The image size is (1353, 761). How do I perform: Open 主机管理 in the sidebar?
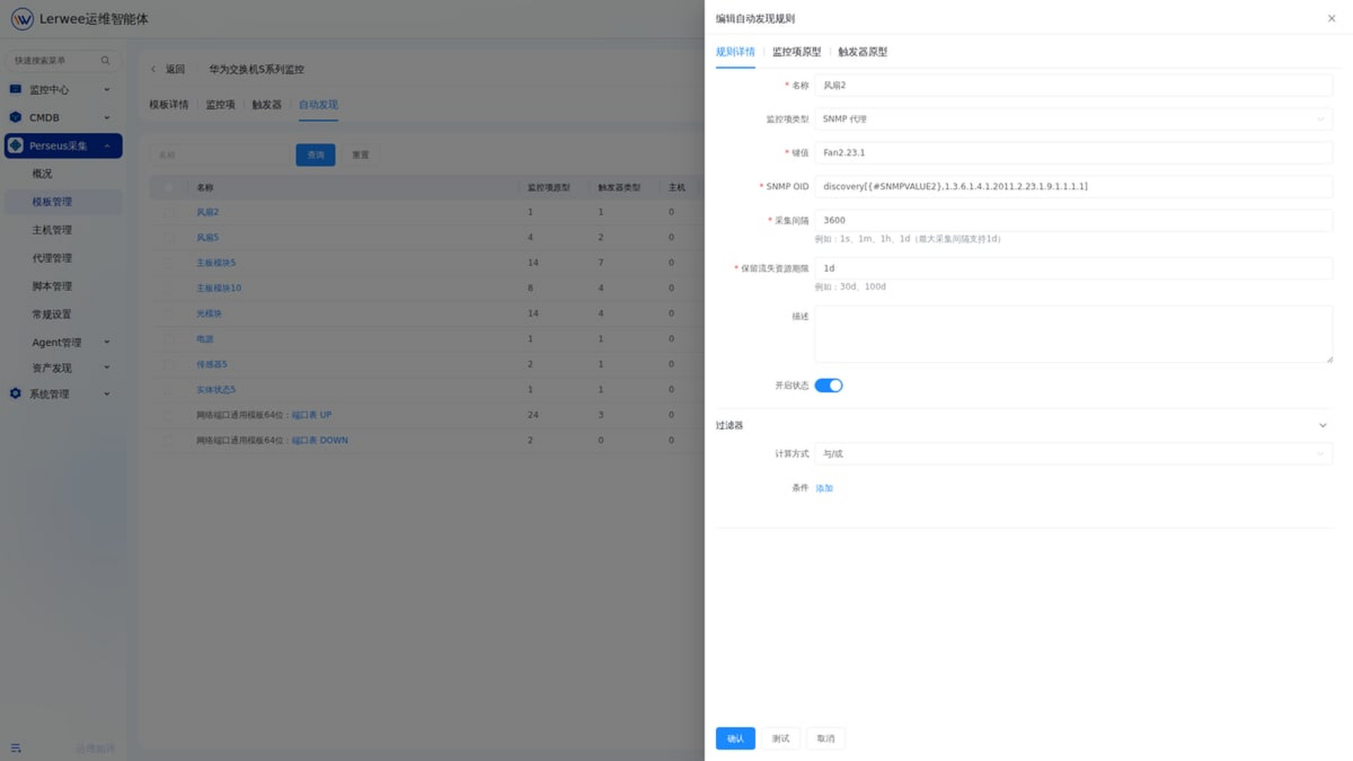coord(52,230)
